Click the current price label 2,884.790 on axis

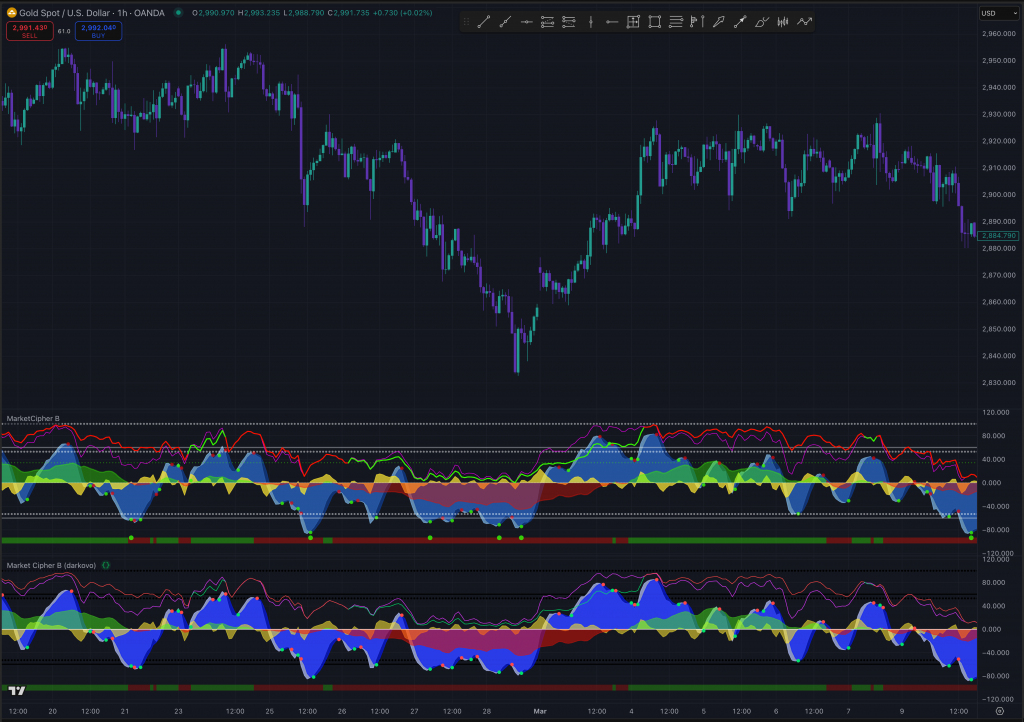998,235
